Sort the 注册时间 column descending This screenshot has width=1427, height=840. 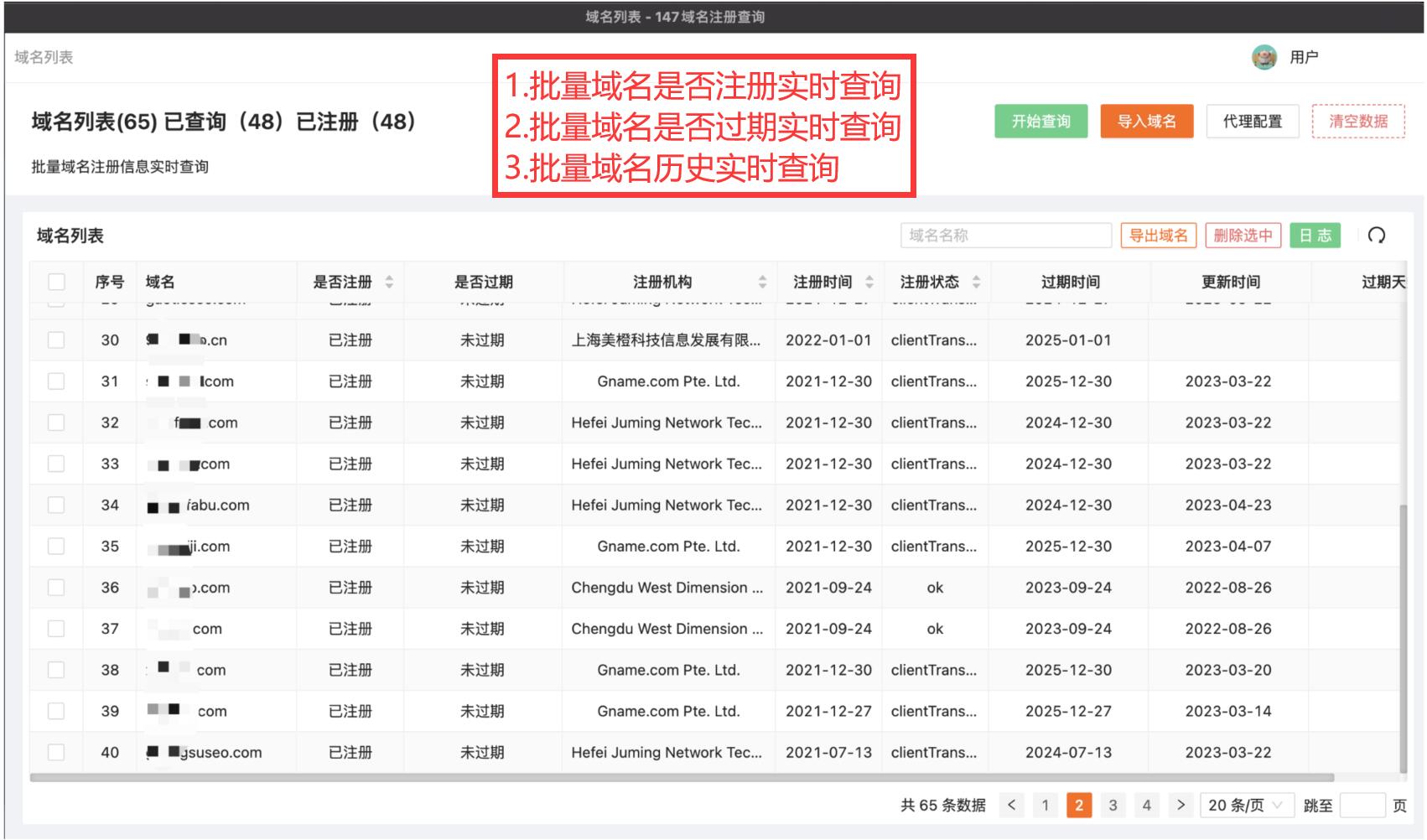pyautogui.click(x=869, y=285)
